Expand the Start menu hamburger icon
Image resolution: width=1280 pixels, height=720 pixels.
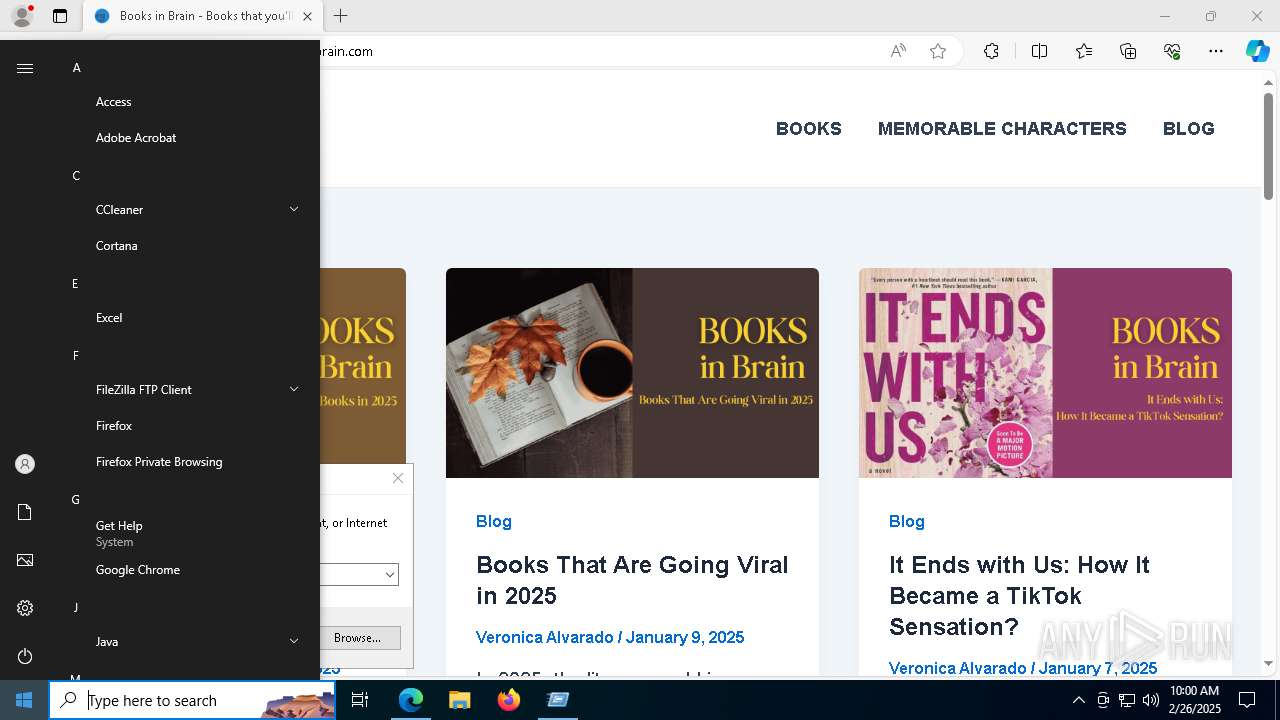[25, 68]
